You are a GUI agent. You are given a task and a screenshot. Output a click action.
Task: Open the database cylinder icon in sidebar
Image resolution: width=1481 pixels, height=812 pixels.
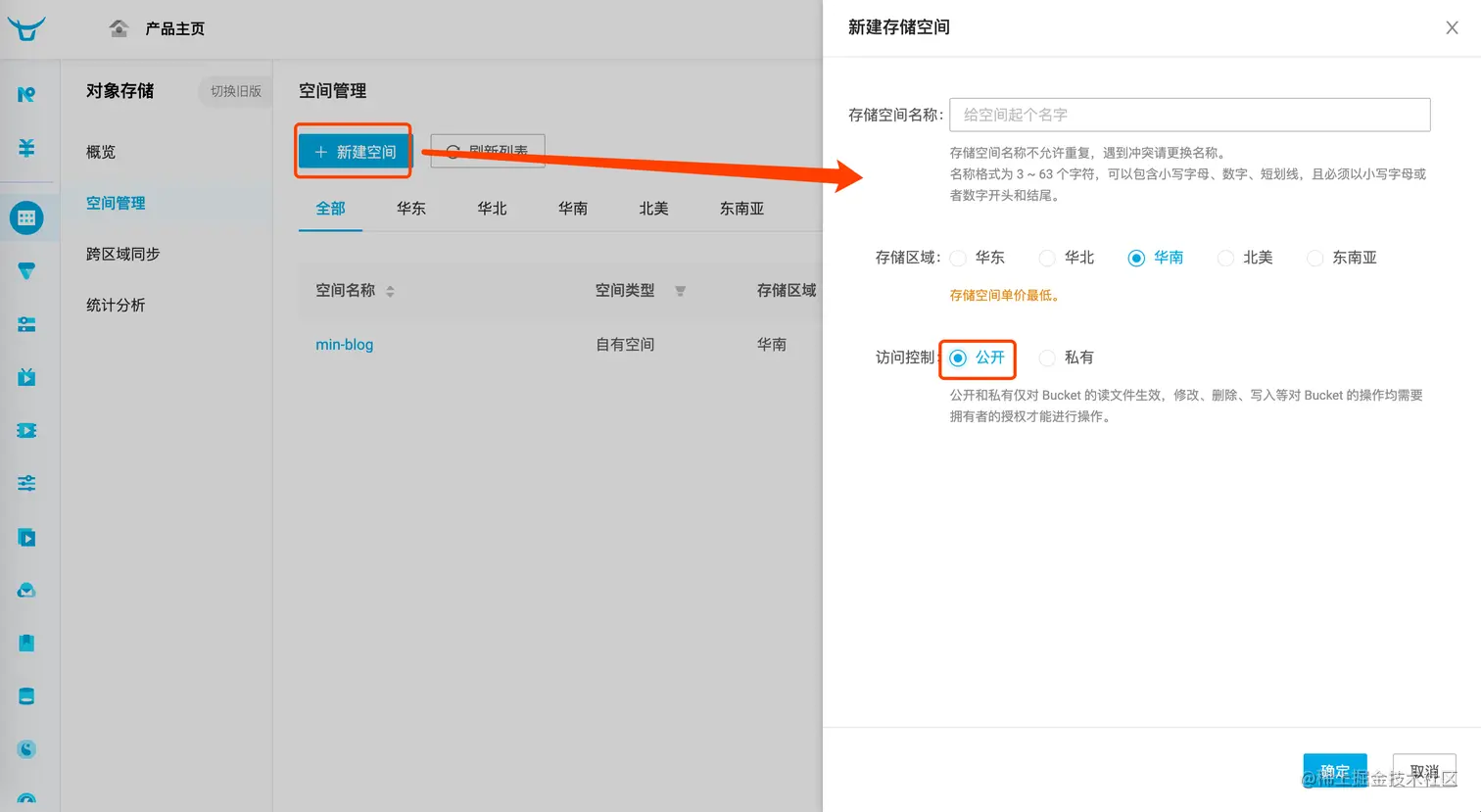tap(26, 696)
